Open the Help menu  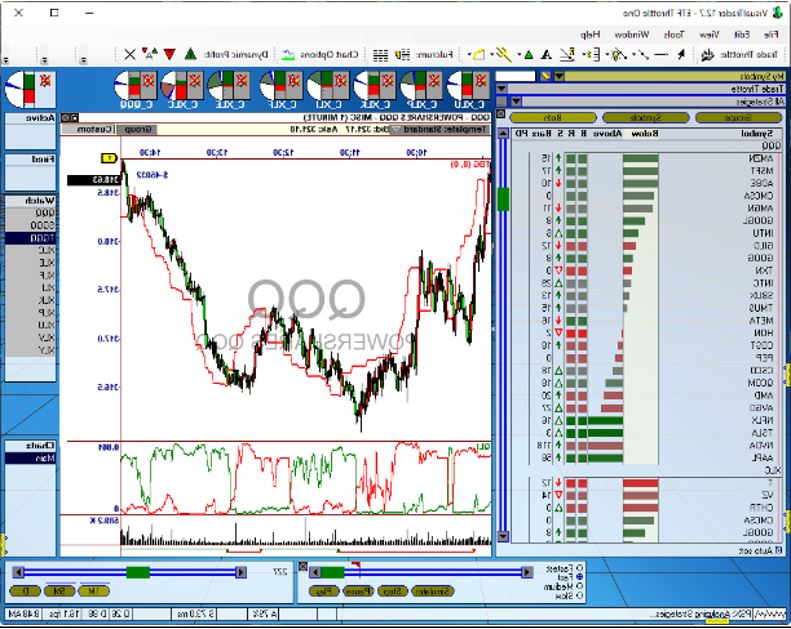590,34
